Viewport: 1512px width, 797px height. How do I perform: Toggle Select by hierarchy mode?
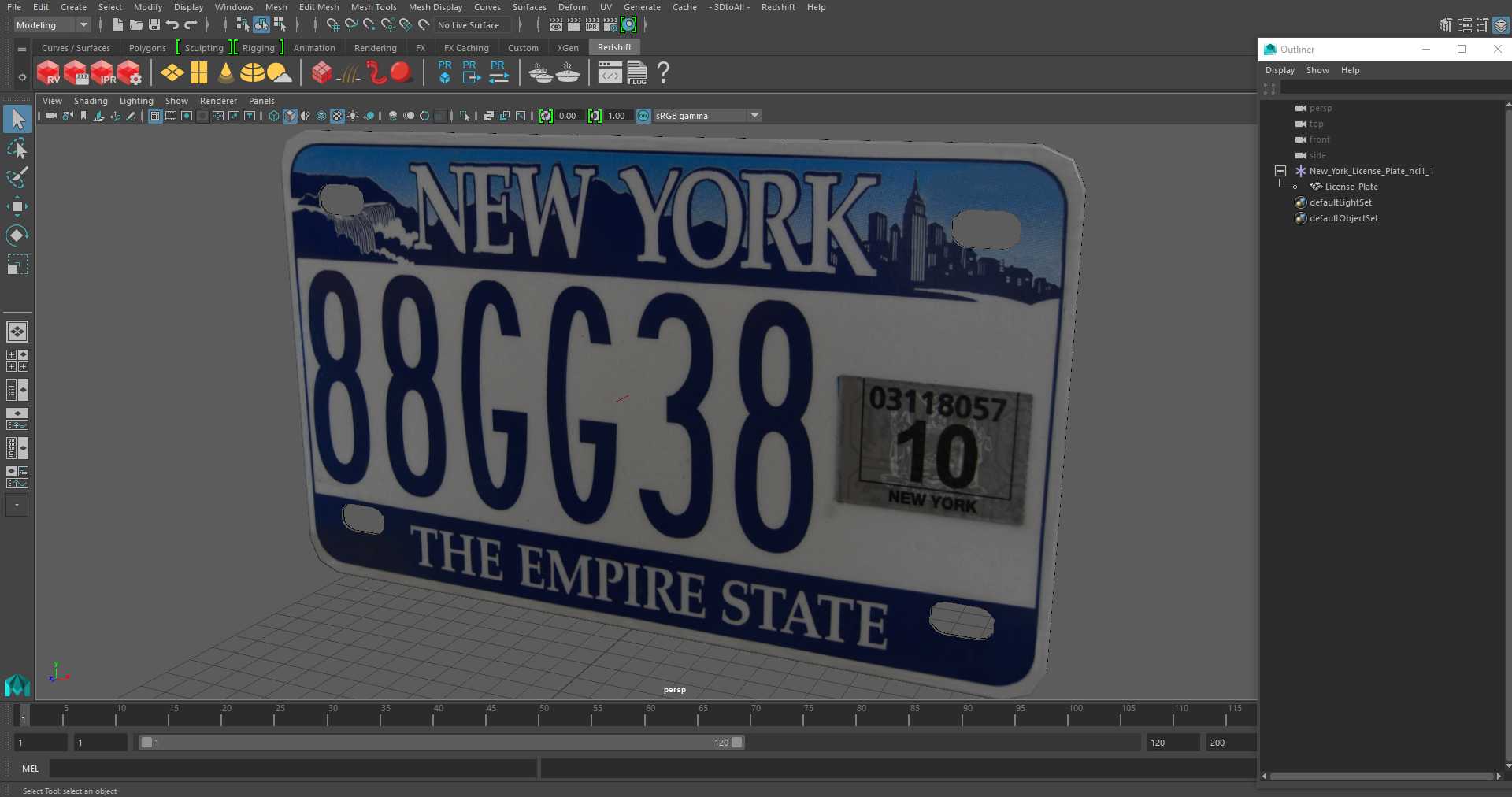point(243,25)
